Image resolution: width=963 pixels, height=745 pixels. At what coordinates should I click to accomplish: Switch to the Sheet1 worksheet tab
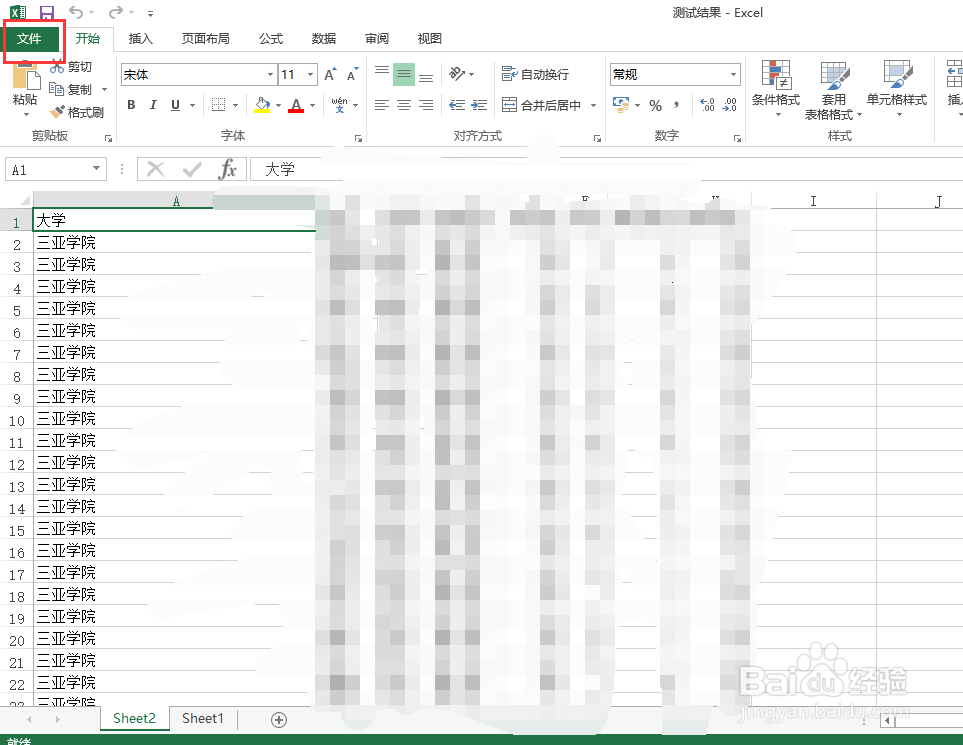coord(202,718)
